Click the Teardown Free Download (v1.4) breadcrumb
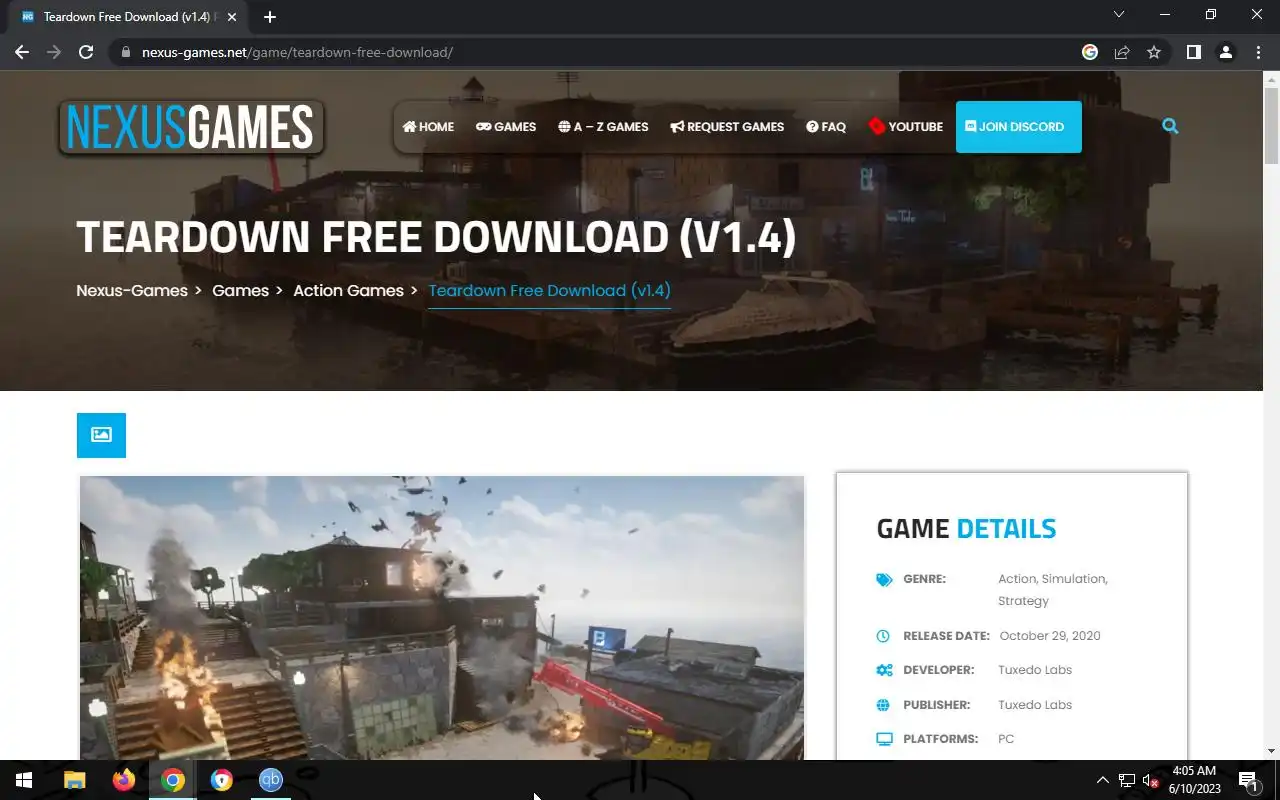 [x=549, y=290]
